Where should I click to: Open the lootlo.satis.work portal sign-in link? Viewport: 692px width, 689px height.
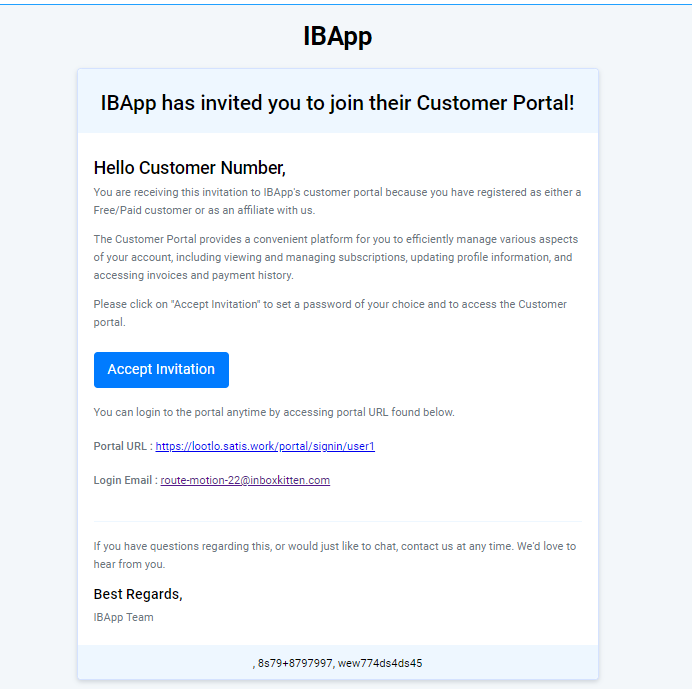tap(265, 446)
